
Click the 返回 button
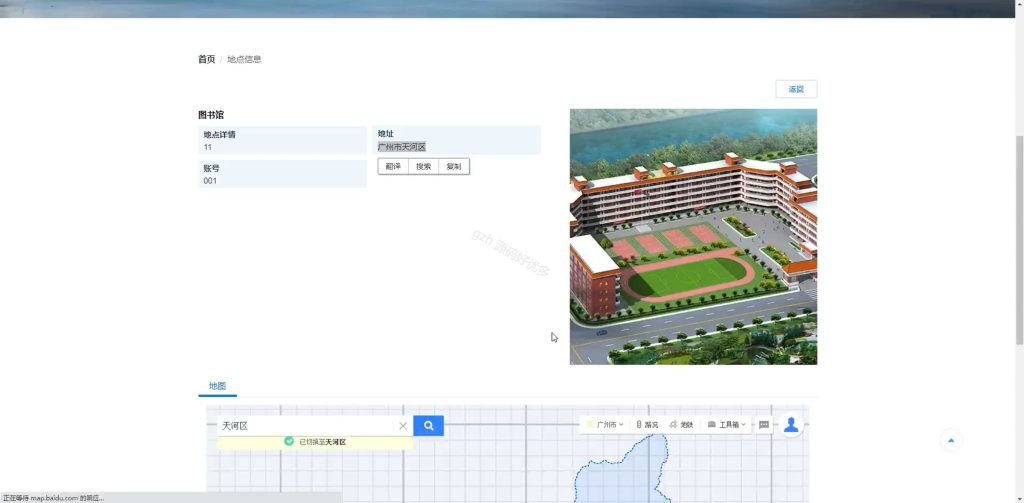(x=796, y=89)
